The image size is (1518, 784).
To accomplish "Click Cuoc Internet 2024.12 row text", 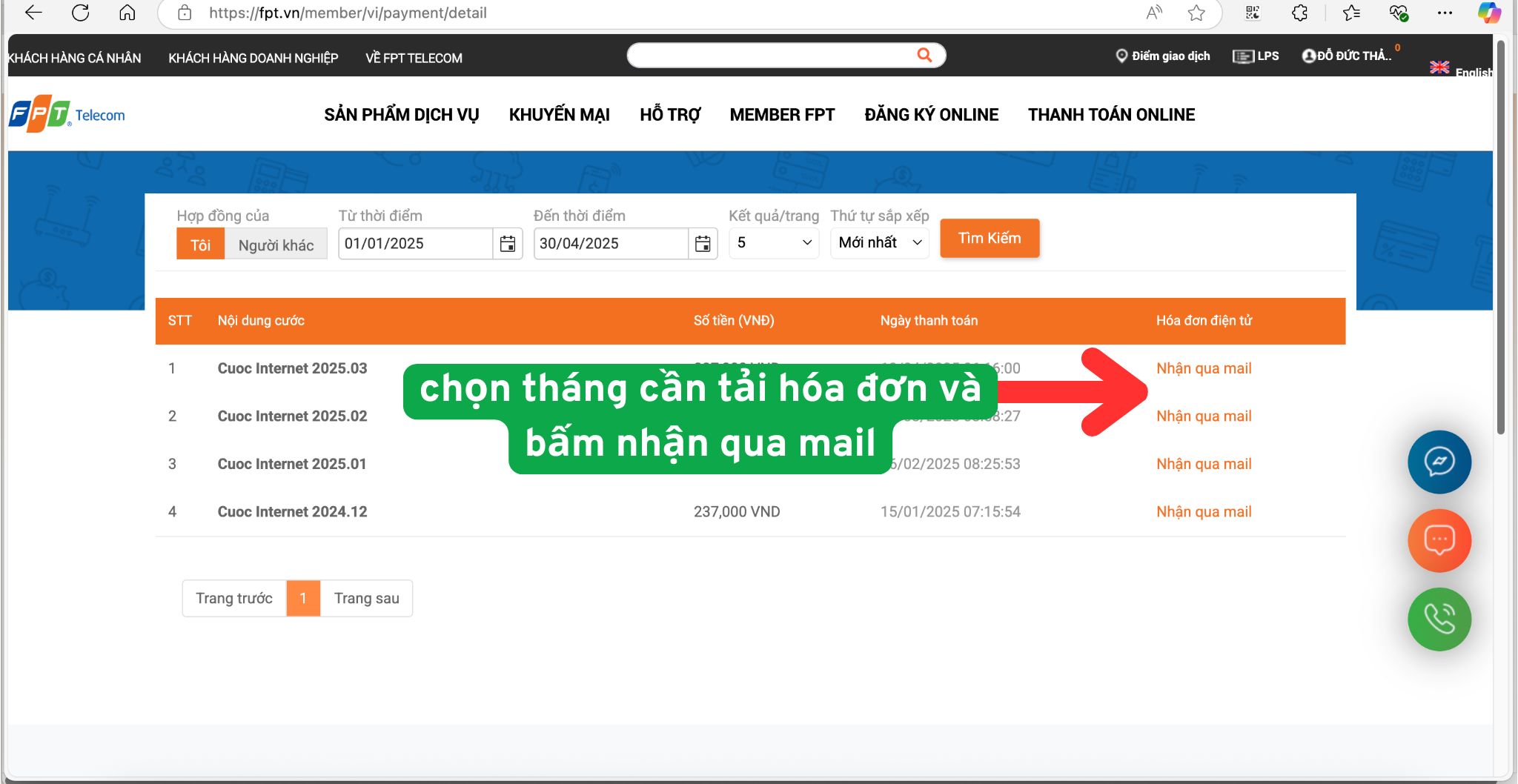I will [292, 512].
